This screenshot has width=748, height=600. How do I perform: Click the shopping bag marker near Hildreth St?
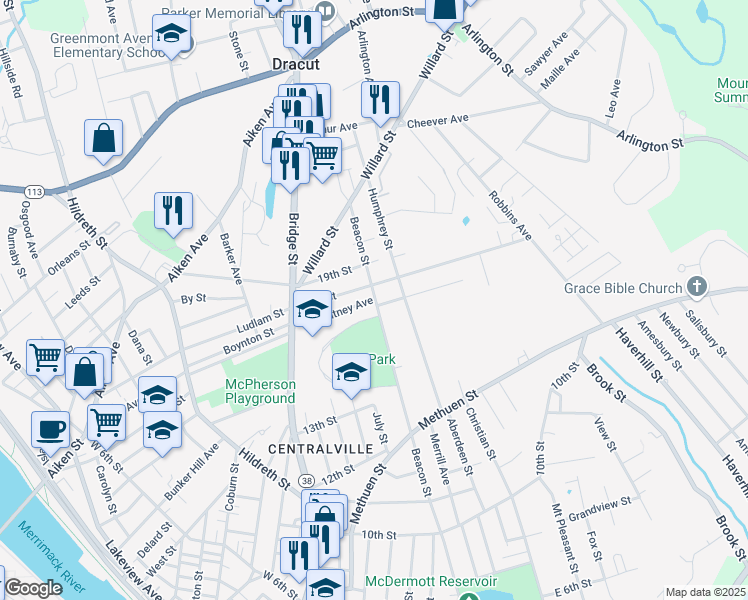[x=104, y=139]
